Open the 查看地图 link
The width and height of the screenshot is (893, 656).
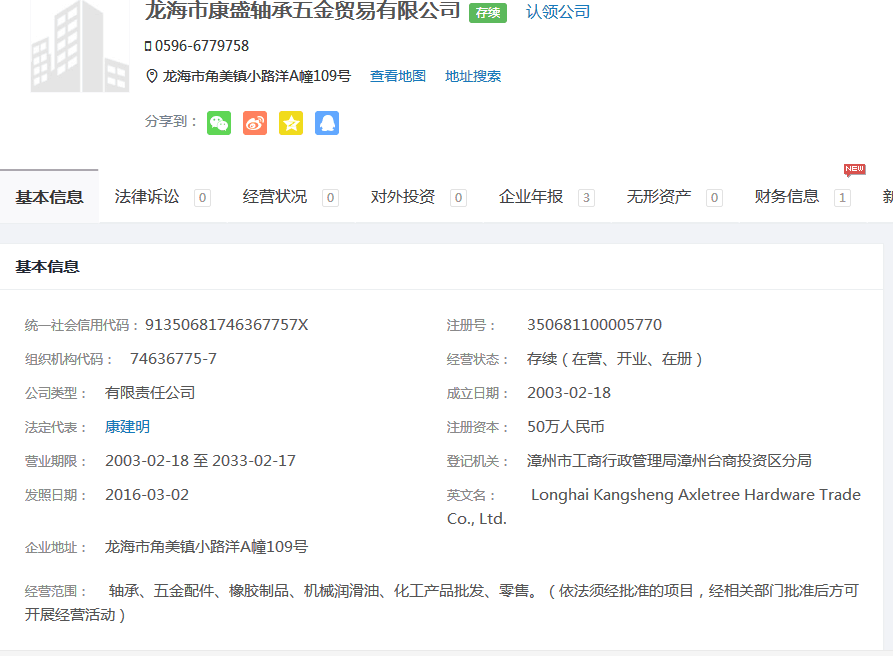(x=398, y=76)
